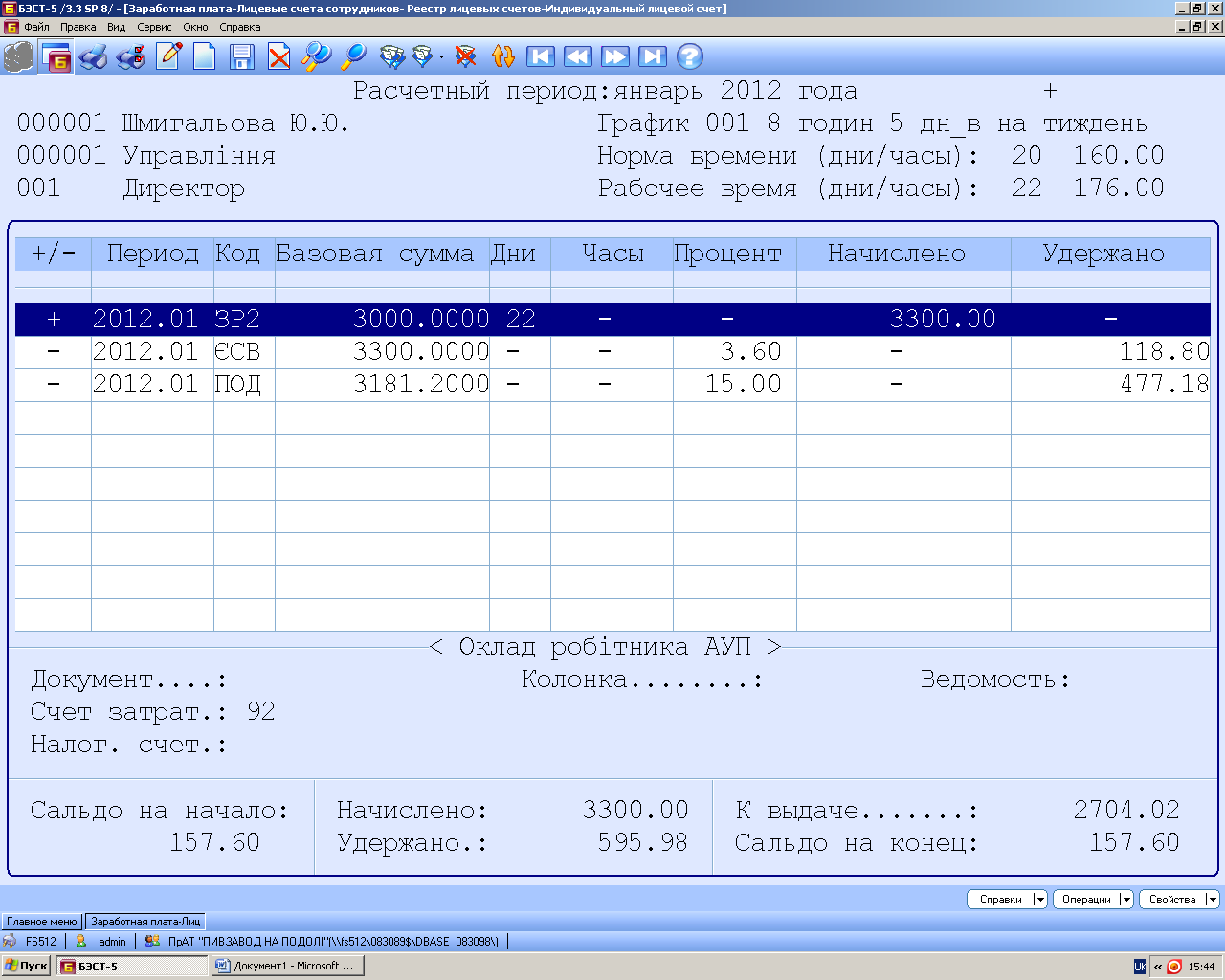Image resolution: width=1225 pixels, height=980 pixels.
Task: Click the gray first toolbar icon
Action: [x=17, y=57]
